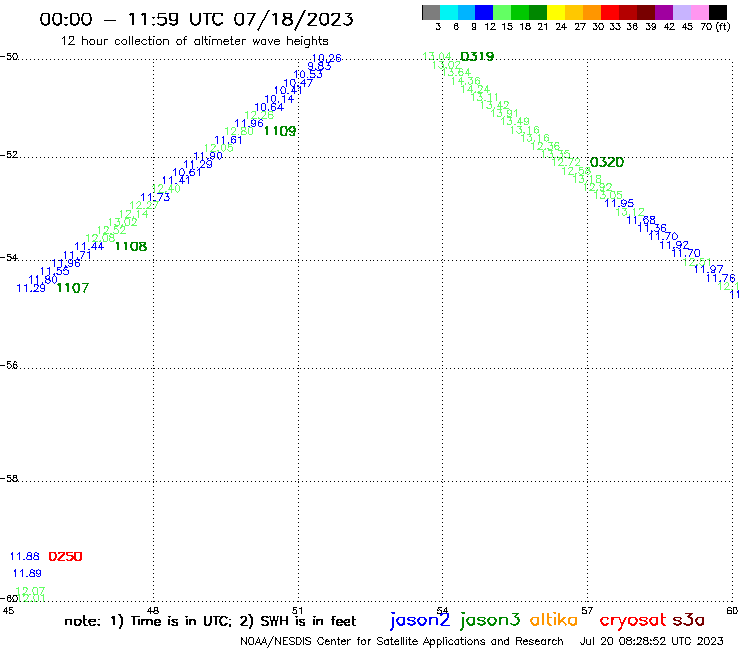The height and width of the screenshot is (650, 740).
Task: Click the "s3a" satellite legend label
Action: [x=689, y=620]
